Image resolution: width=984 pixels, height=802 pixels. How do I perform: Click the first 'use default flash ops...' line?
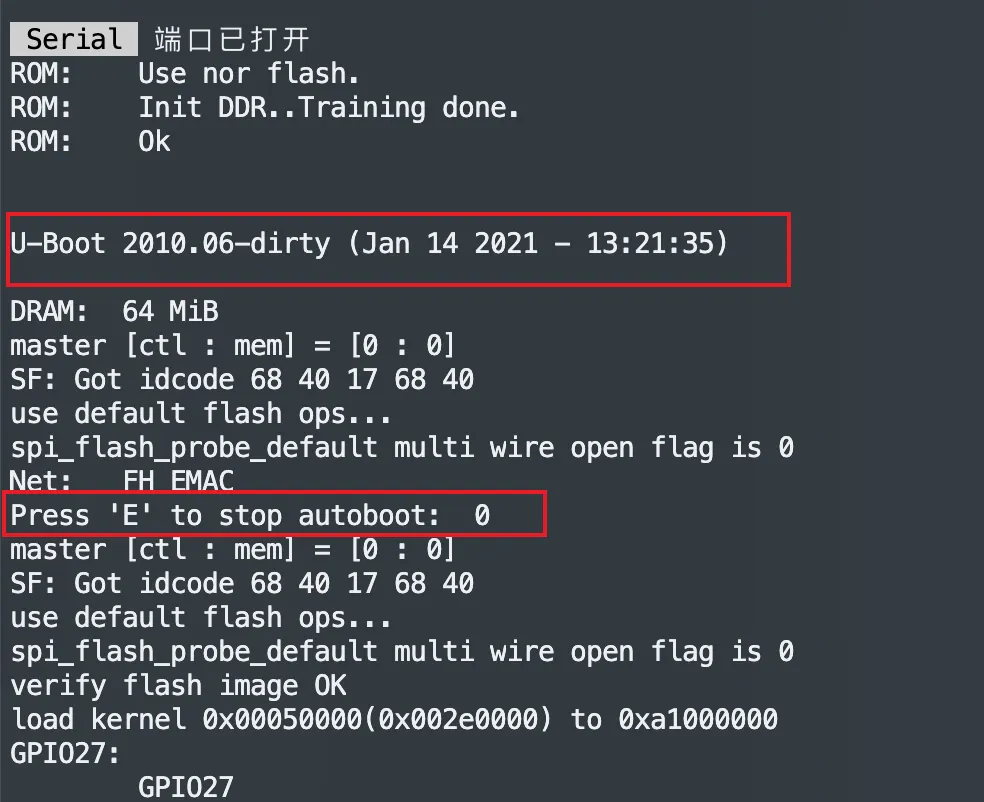click(x=201, y=414)
